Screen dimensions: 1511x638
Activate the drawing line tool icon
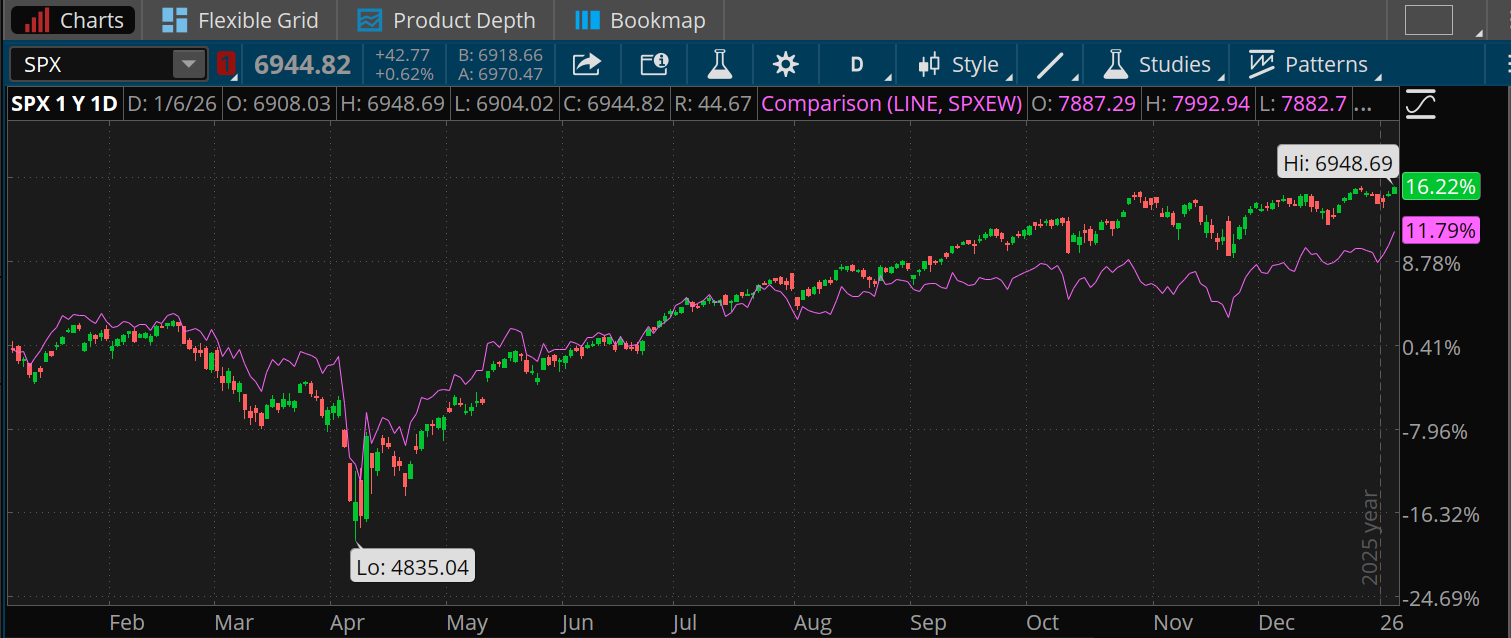pyautogui.click(x=1051, y=63)
